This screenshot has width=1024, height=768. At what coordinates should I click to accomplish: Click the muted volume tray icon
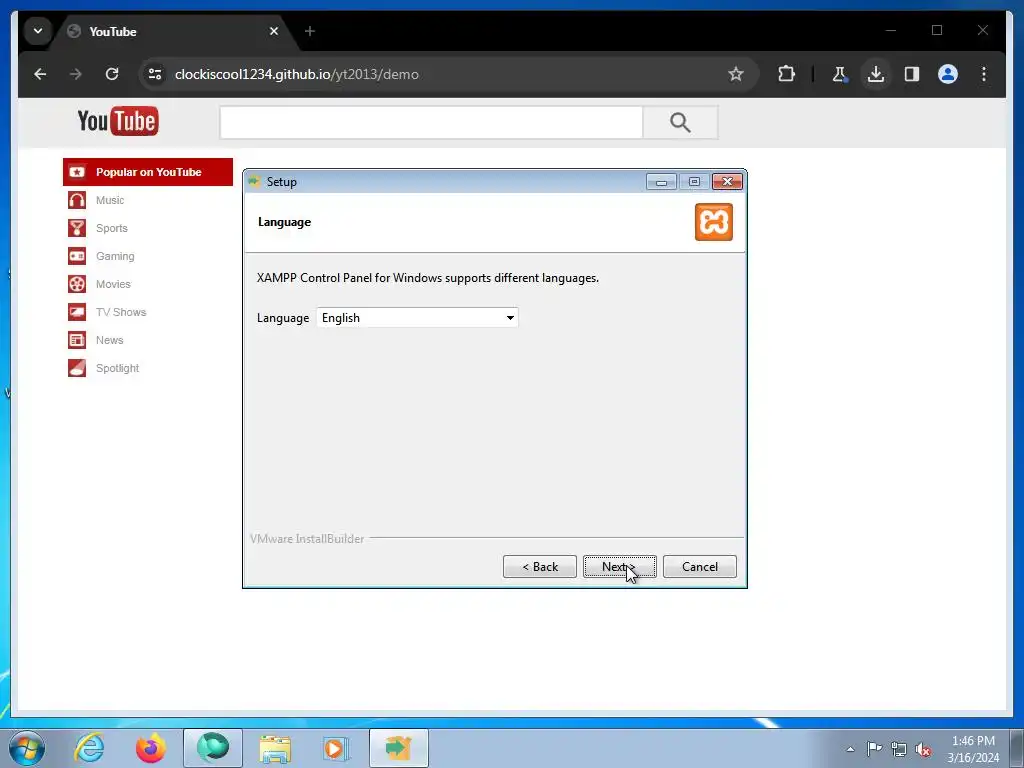[923, 749]
